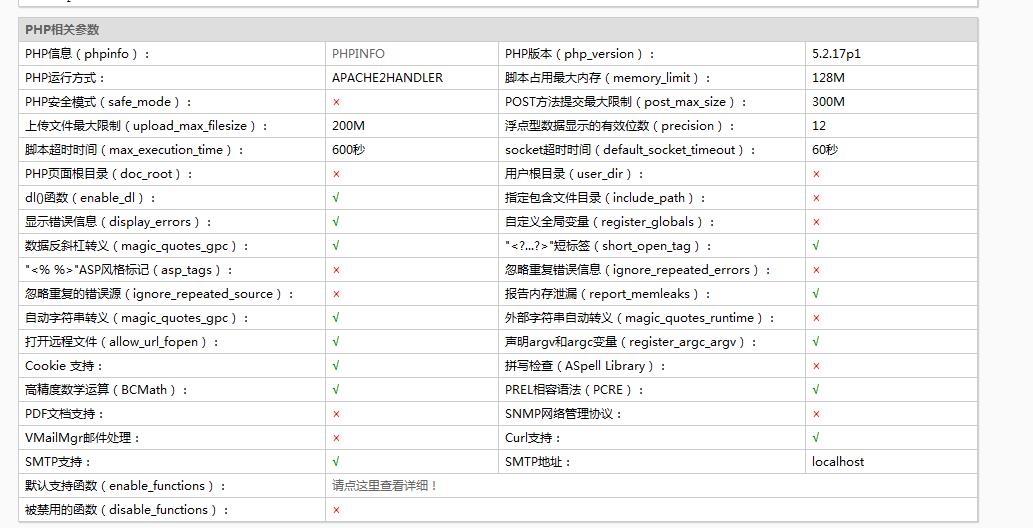Click the PHP运行方式 label
The width and height of the screenshot is (1033, 528).
(65, 78)
